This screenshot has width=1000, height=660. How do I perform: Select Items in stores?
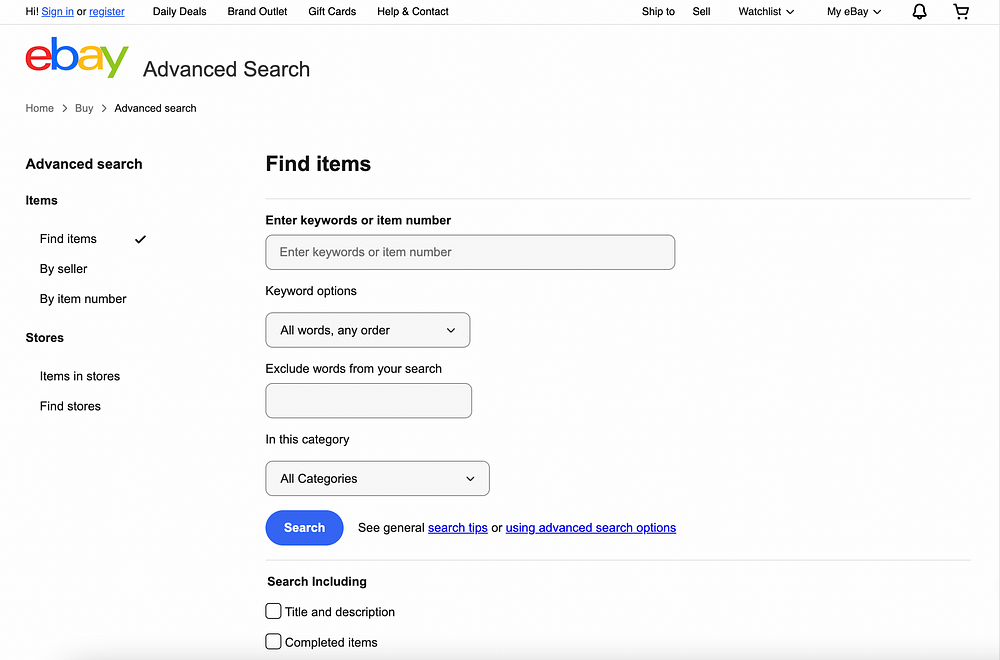tap(80, 376)
